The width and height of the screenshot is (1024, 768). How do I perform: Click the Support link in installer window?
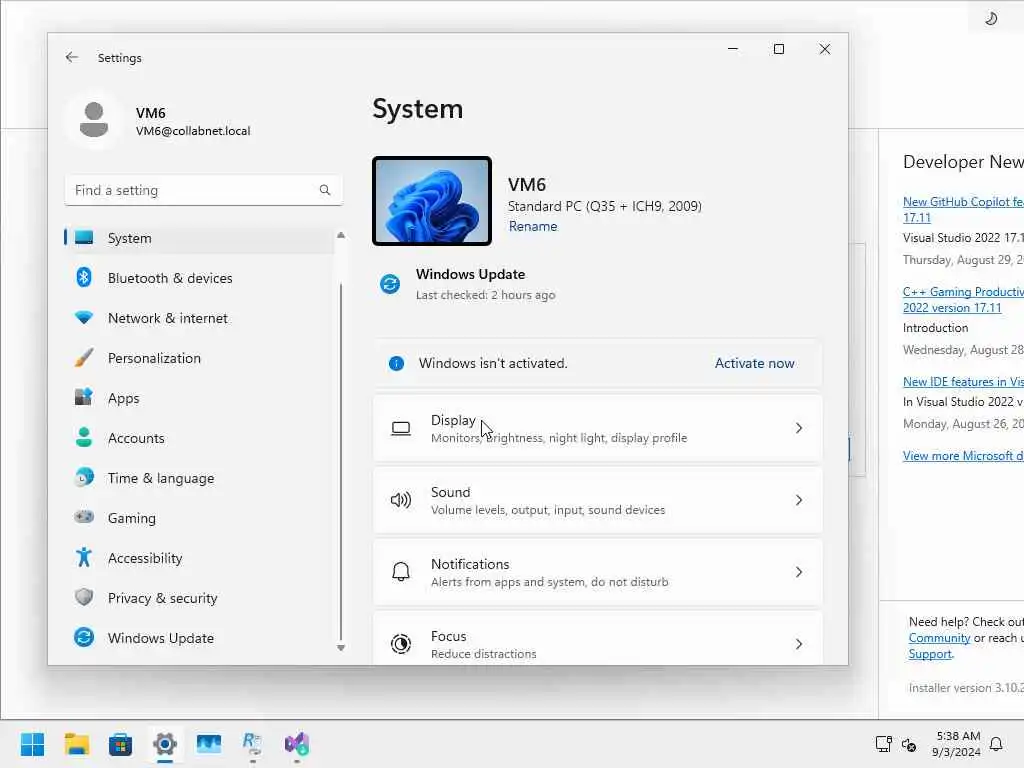(x=930, y=654)
